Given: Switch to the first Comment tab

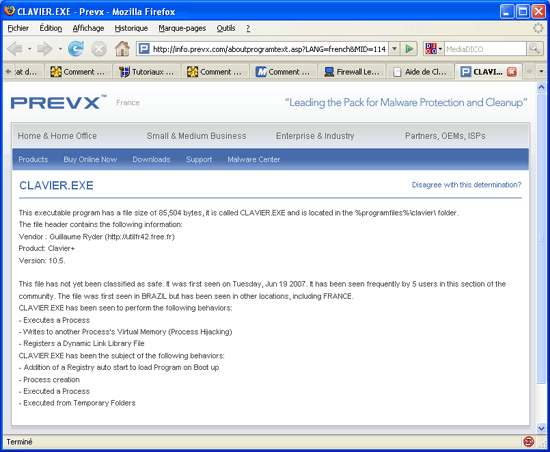Looking at the screenshot, I should click(x=78, y=72).
